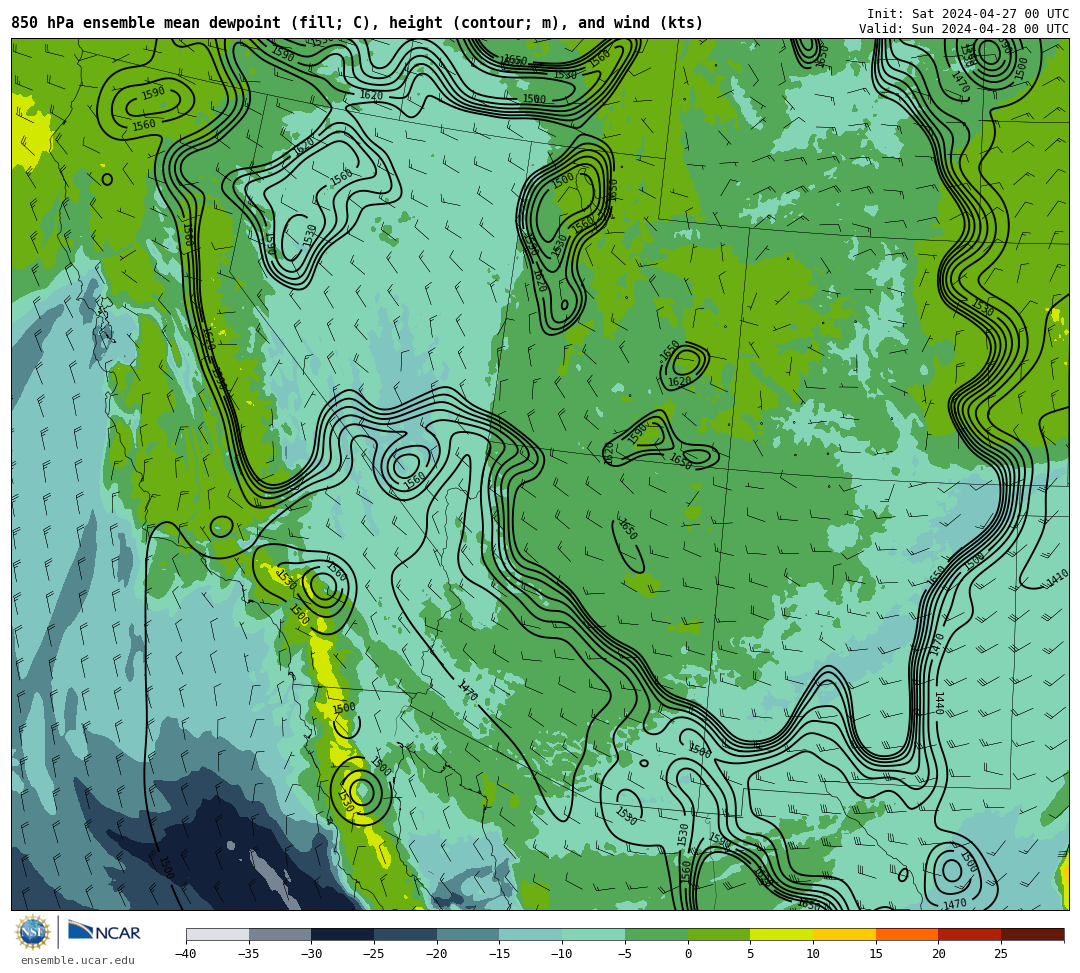Click the colorbar label '-20'
The image size is (1080, 973).
[437, 954]
